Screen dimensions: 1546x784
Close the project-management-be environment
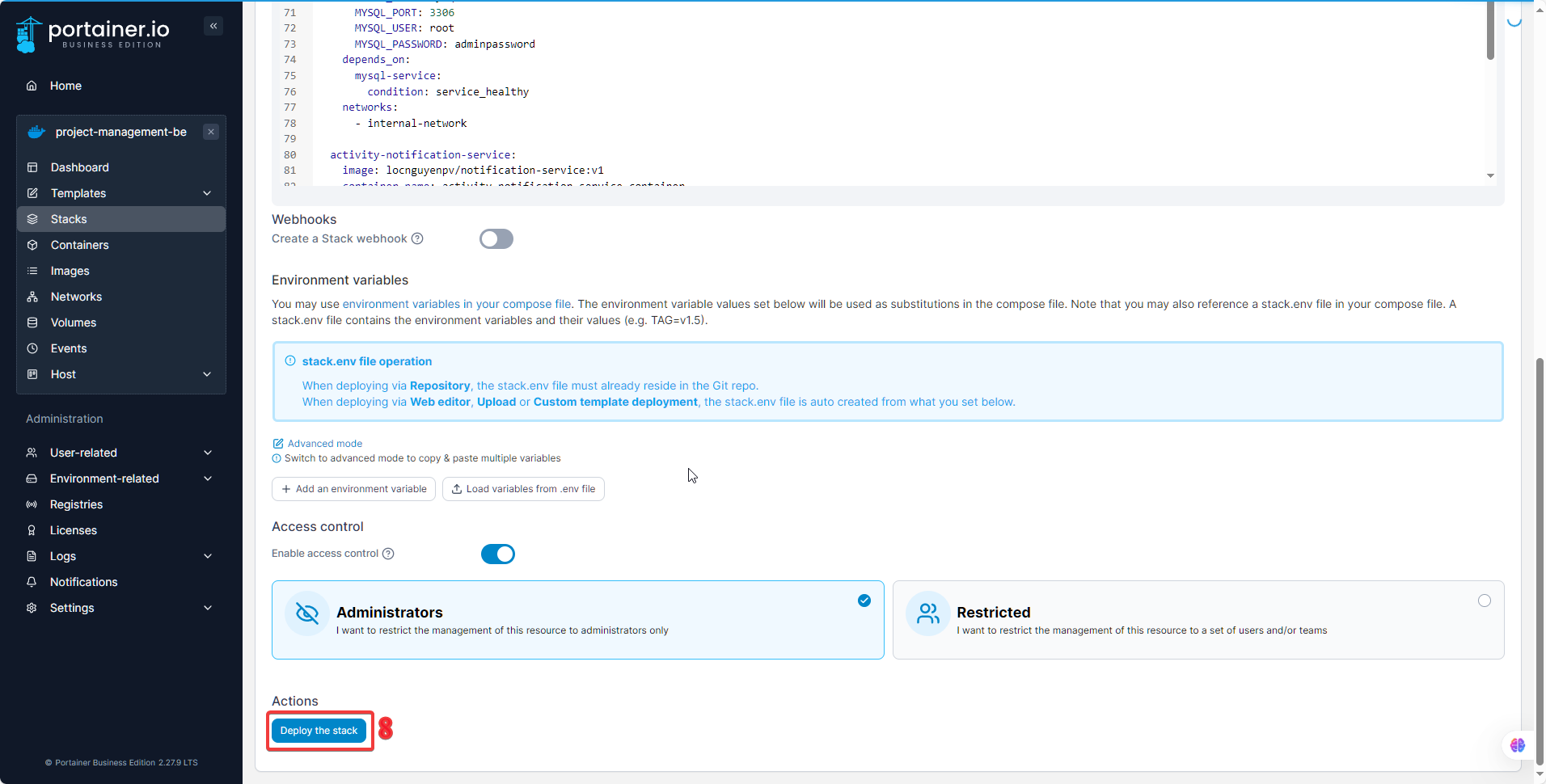click(x=211, y=132)
